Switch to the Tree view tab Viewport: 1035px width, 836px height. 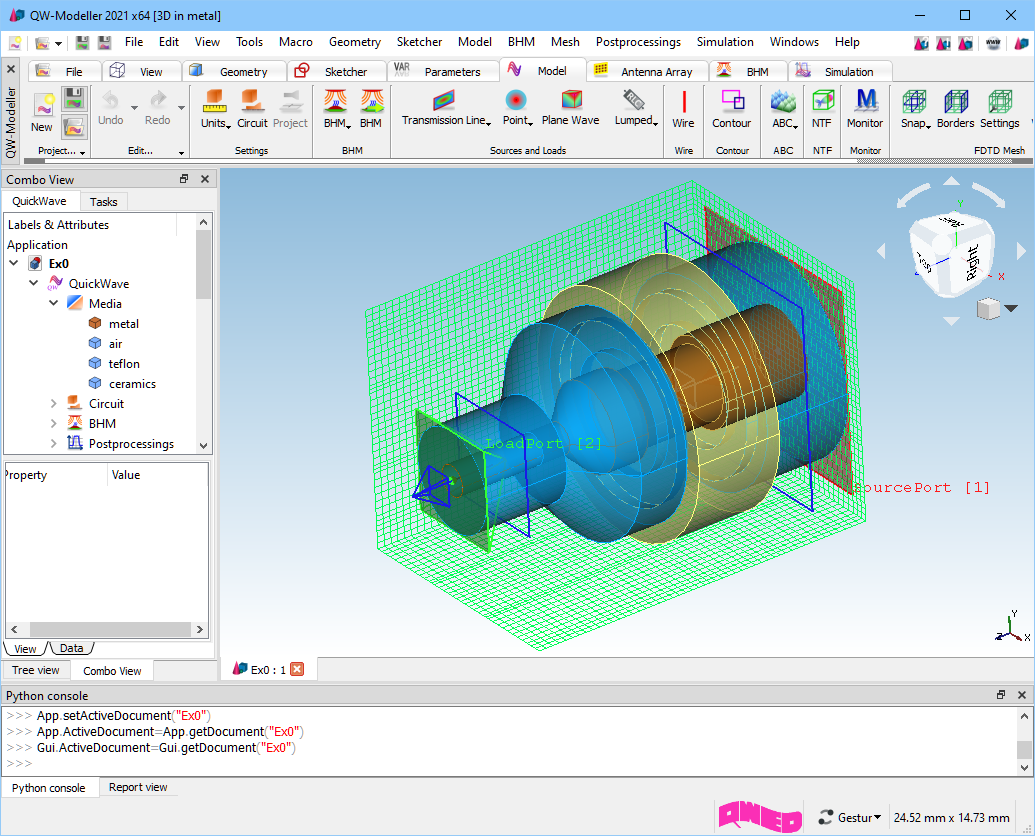click(x=36, y=670)
